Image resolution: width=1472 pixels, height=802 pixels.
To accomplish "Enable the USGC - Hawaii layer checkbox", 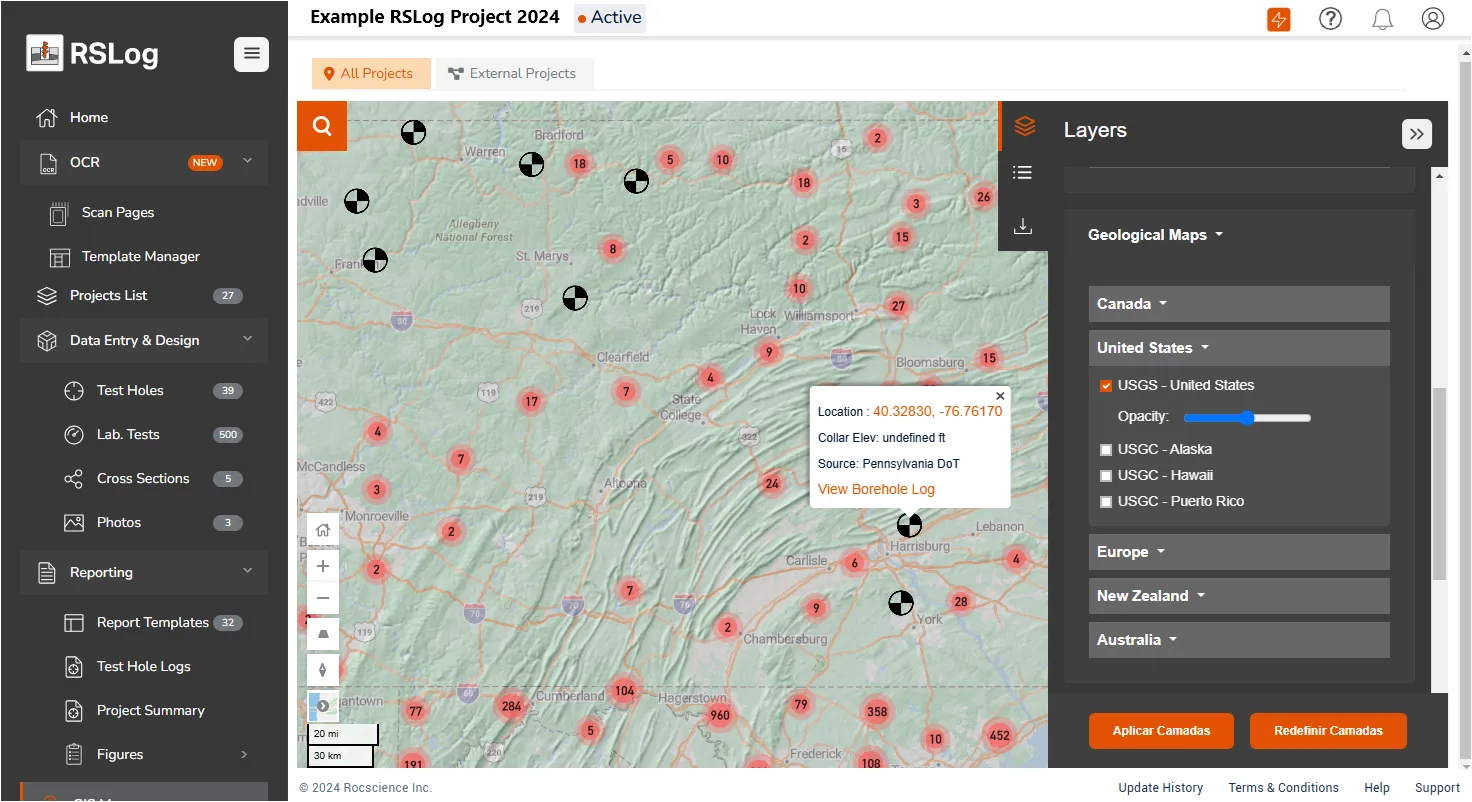I will [1106, 476].
